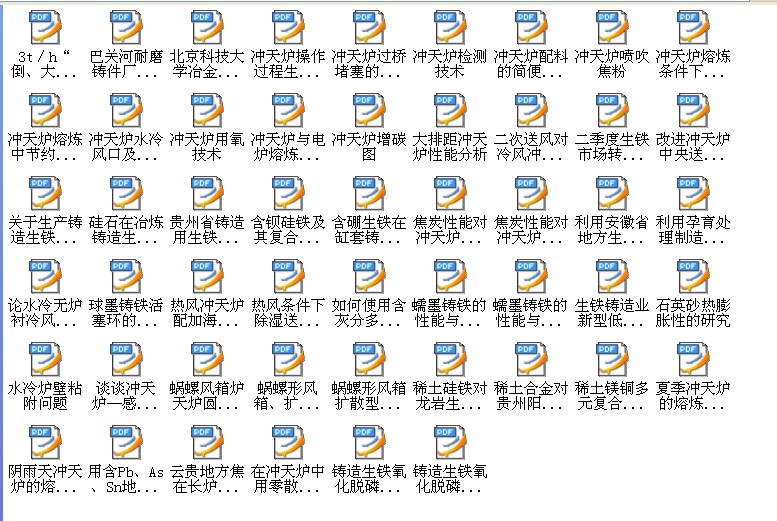
Task: Select PDF icon of 稀土镁铜多元复合...
Action: tap(612, 359)
